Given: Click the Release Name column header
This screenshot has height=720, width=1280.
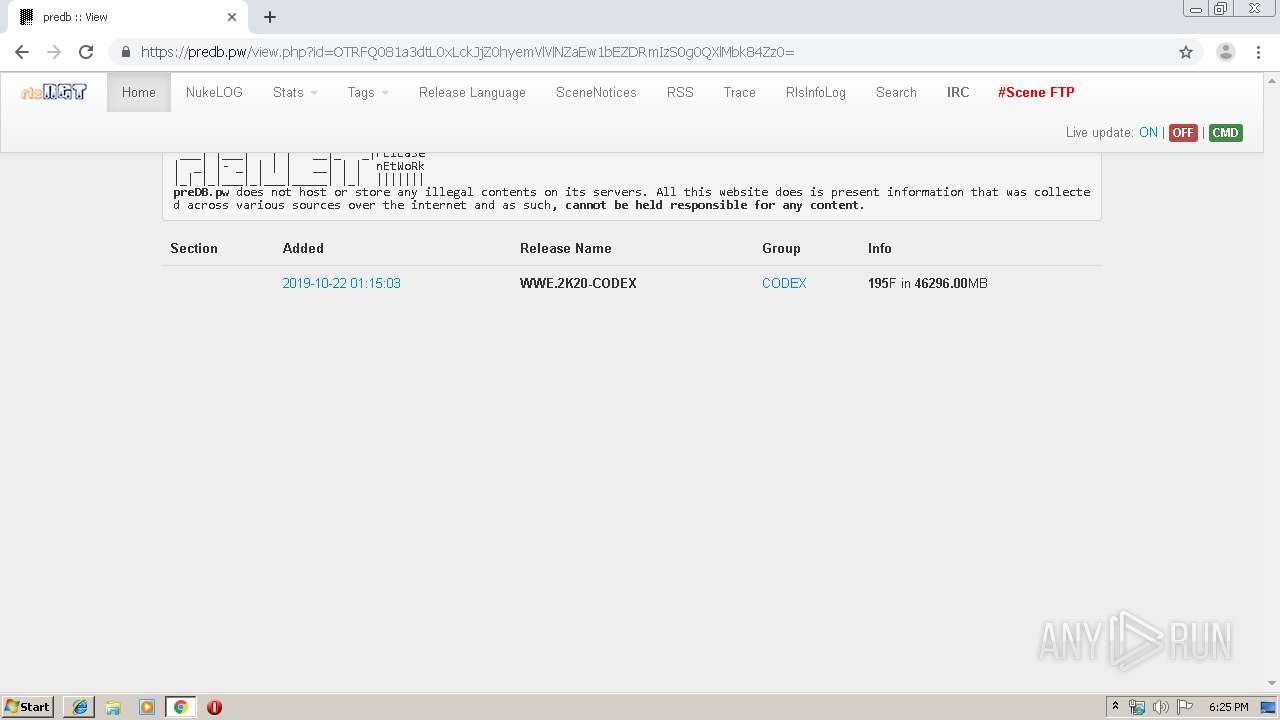Looking at the screenshot, I should pos(566,248).
